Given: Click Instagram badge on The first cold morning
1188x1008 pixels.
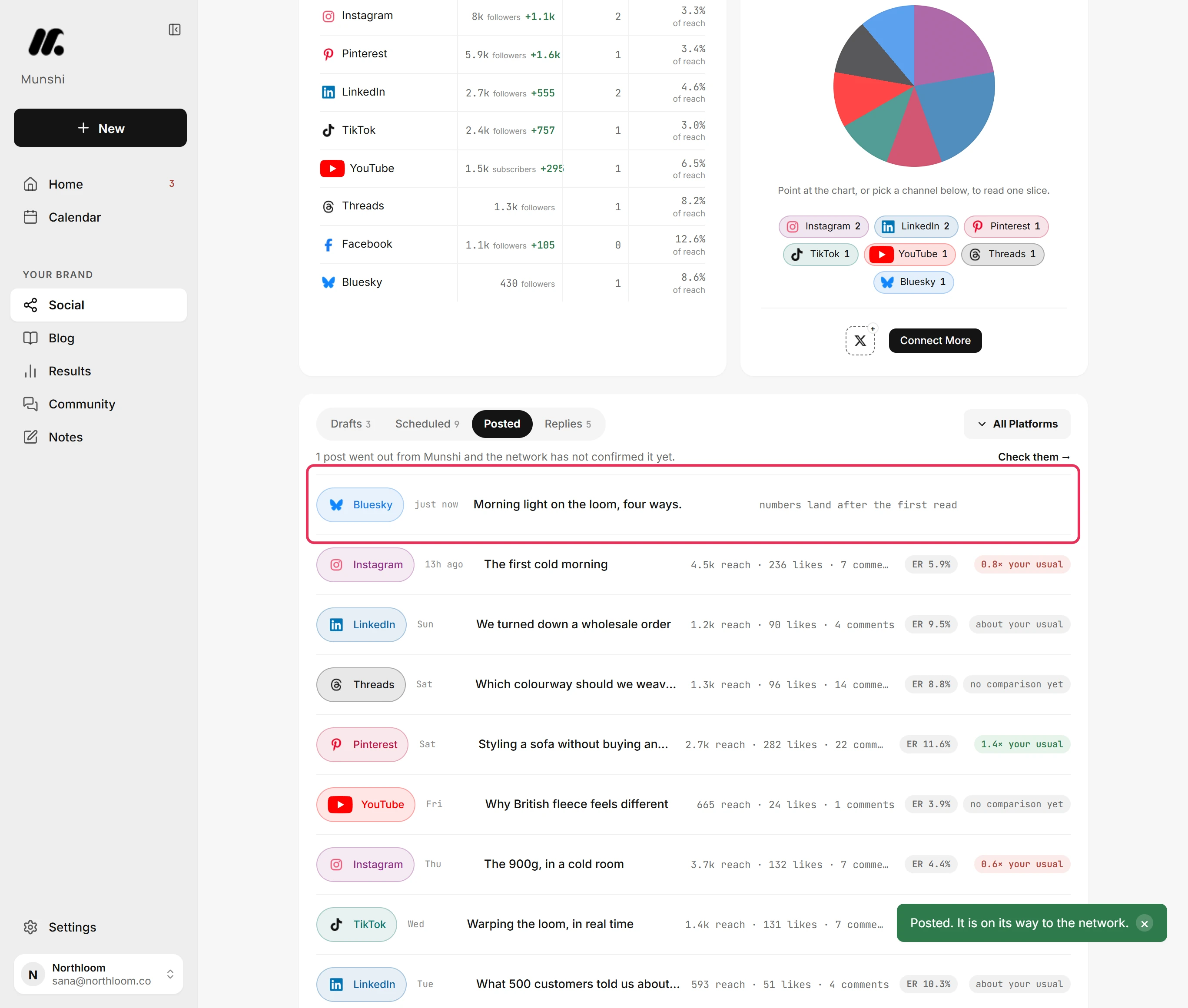Looking at the screenshot, I should (365, 564).
